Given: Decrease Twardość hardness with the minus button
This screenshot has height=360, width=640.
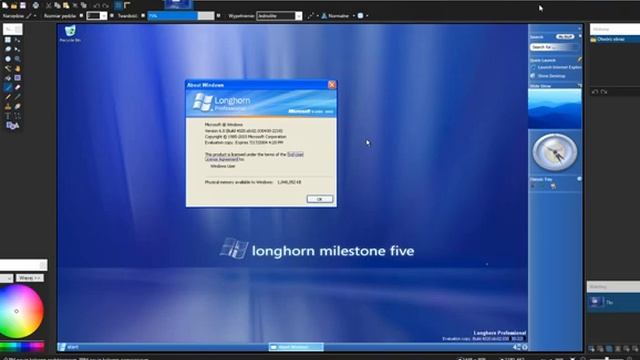Looking at the screenshot, I should 143,16.
